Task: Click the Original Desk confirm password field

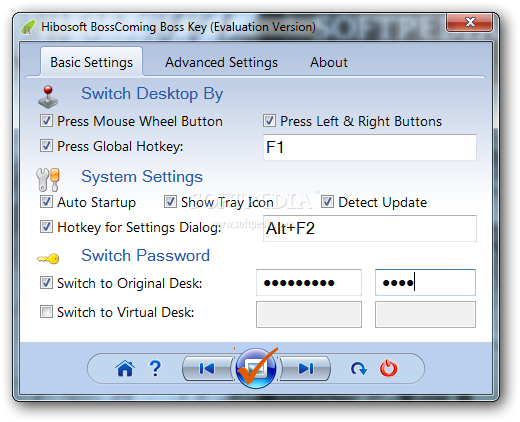Action: pos(425,283)
